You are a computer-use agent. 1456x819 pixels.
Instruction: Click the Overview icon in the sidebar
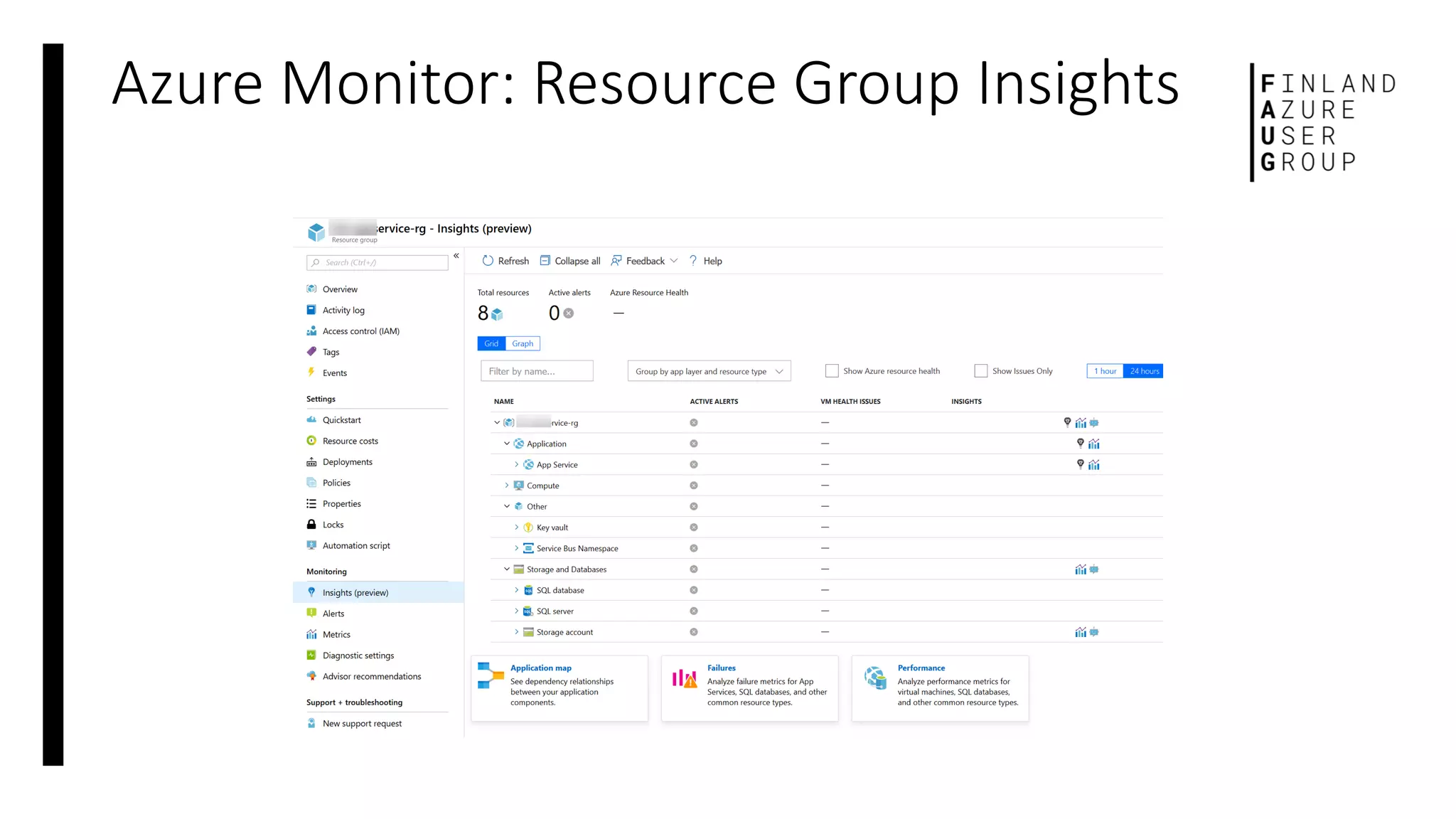(x=311, y=289)
